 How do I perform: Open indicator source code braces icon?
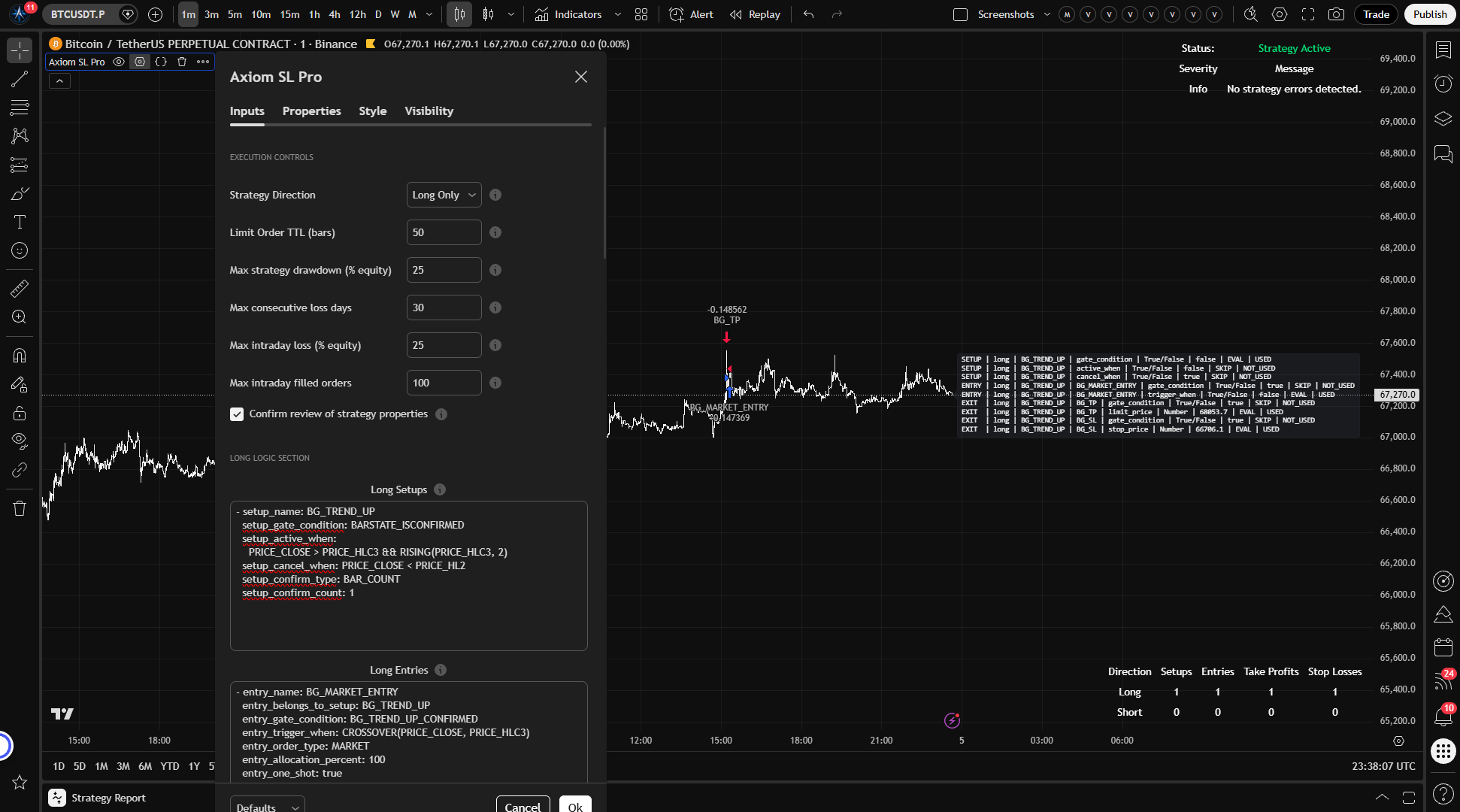click(161, 62)
